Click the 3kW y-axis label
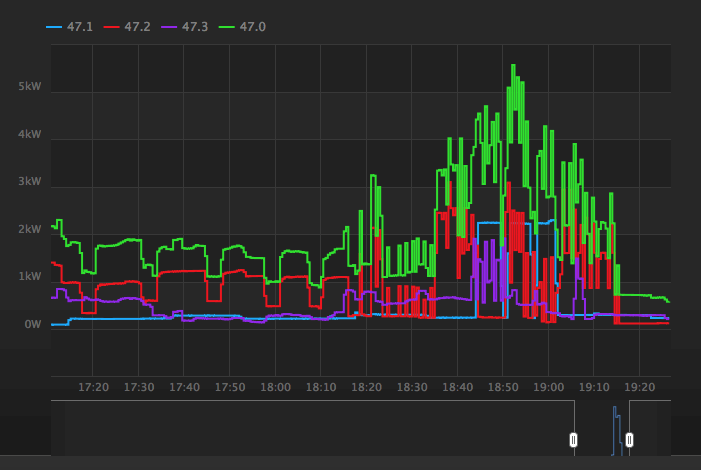 coord(30,182)
